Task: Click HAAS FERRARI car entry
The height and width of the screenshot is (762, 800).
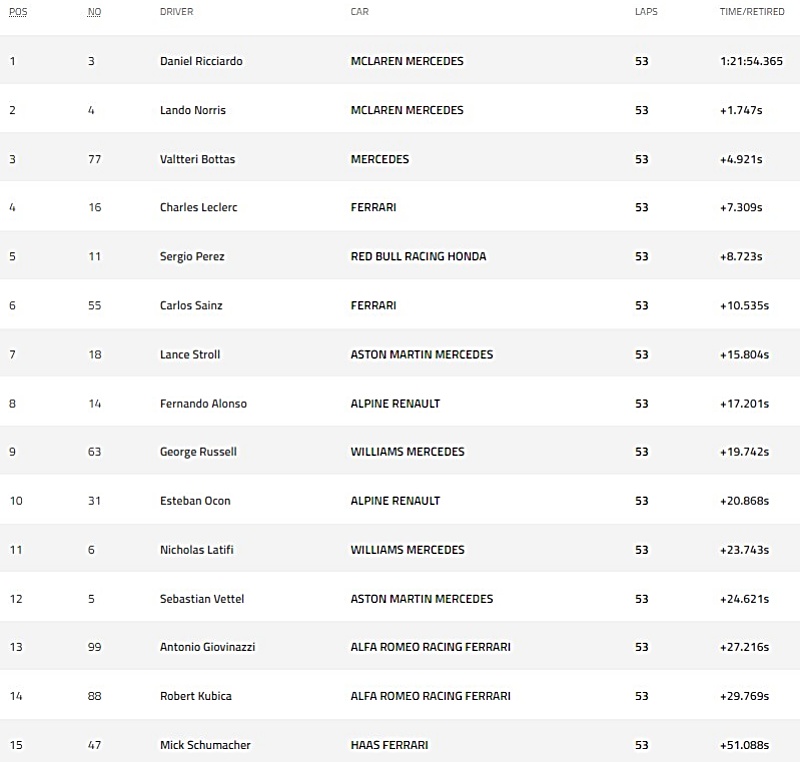Action: 389,745
